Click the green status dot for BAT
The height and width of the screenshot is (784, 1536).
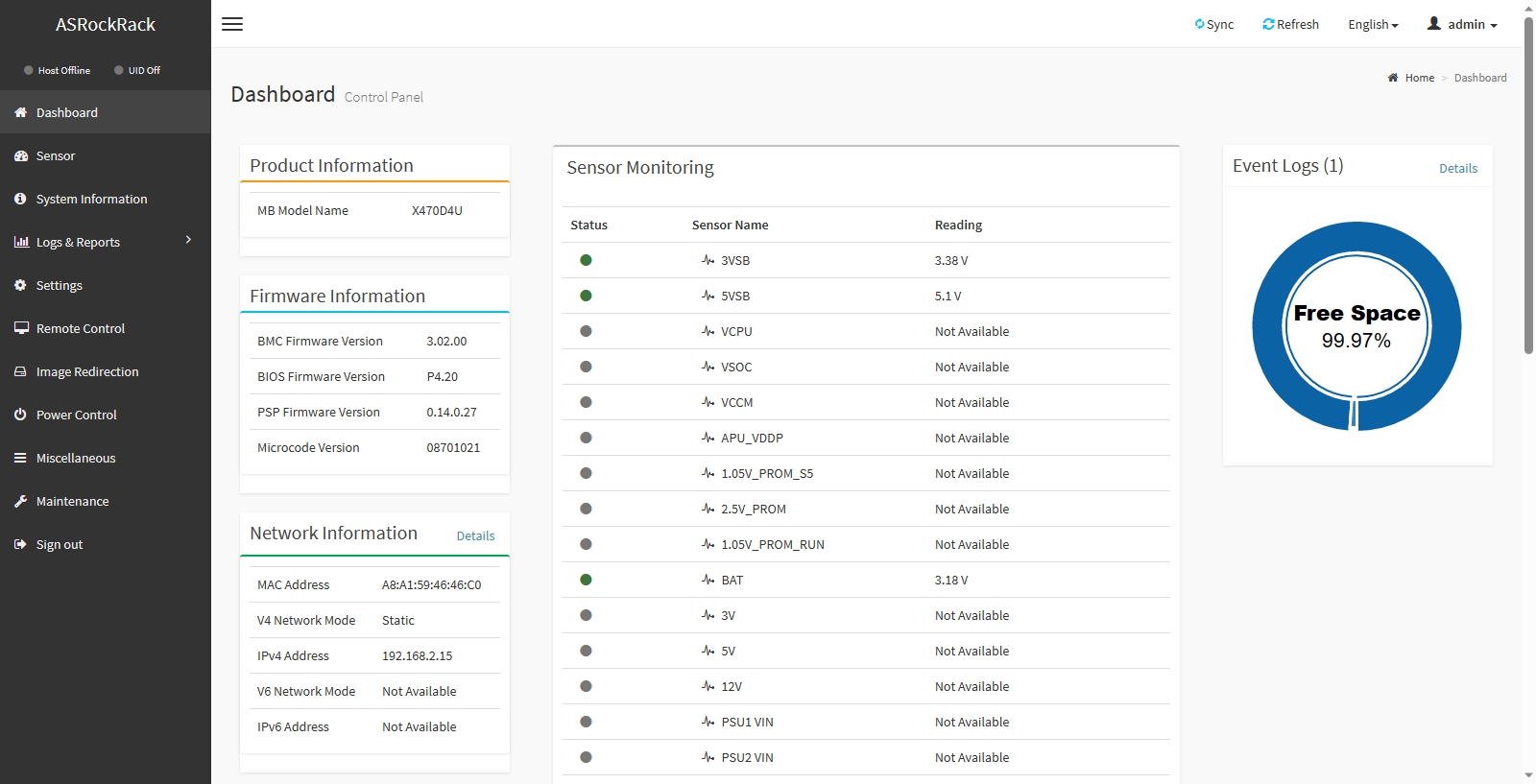pos(586,580)
